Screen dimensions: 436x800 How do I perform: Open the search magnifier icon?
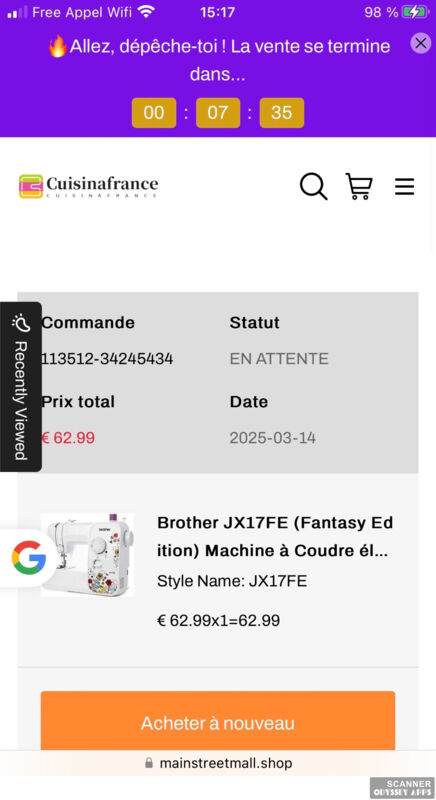314,186
